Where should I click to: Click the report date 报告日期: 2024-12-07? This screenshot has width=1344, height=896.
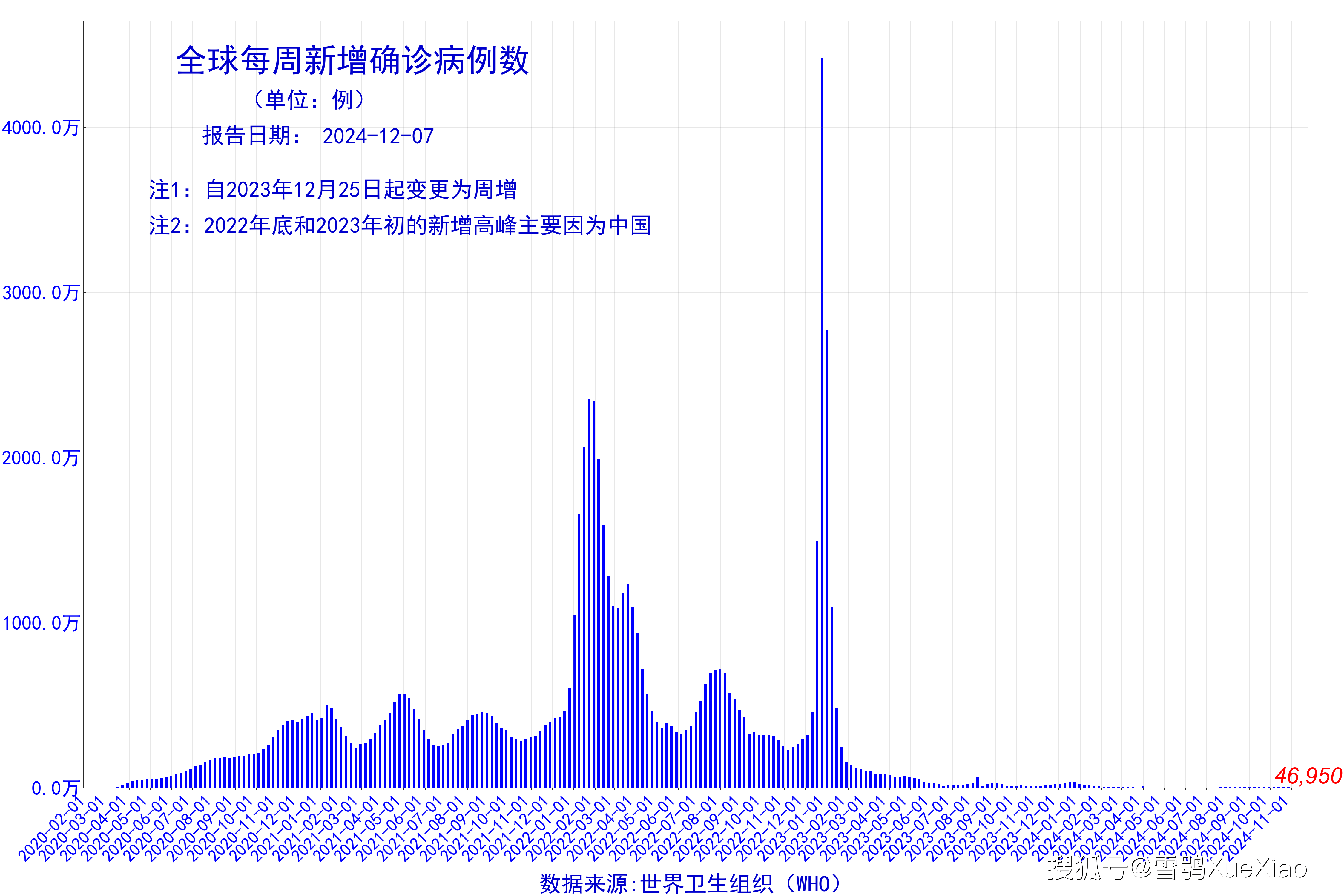[318, 136]
